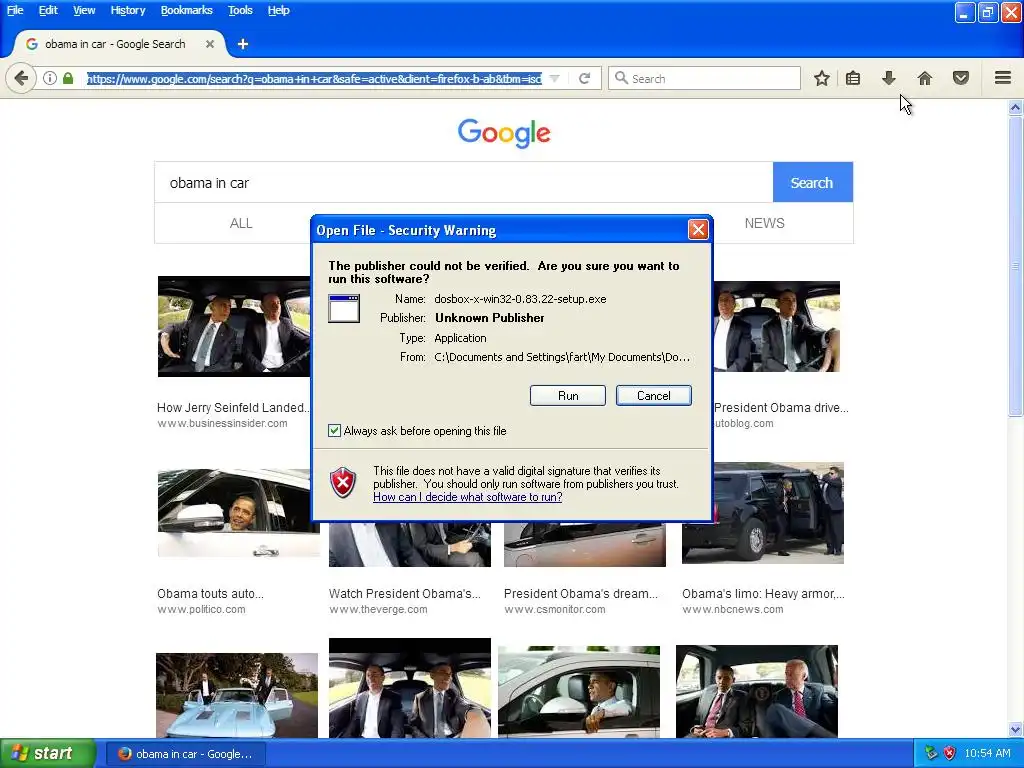Open the 'Obama's limo: Heavy armor' image

(763, 513)
